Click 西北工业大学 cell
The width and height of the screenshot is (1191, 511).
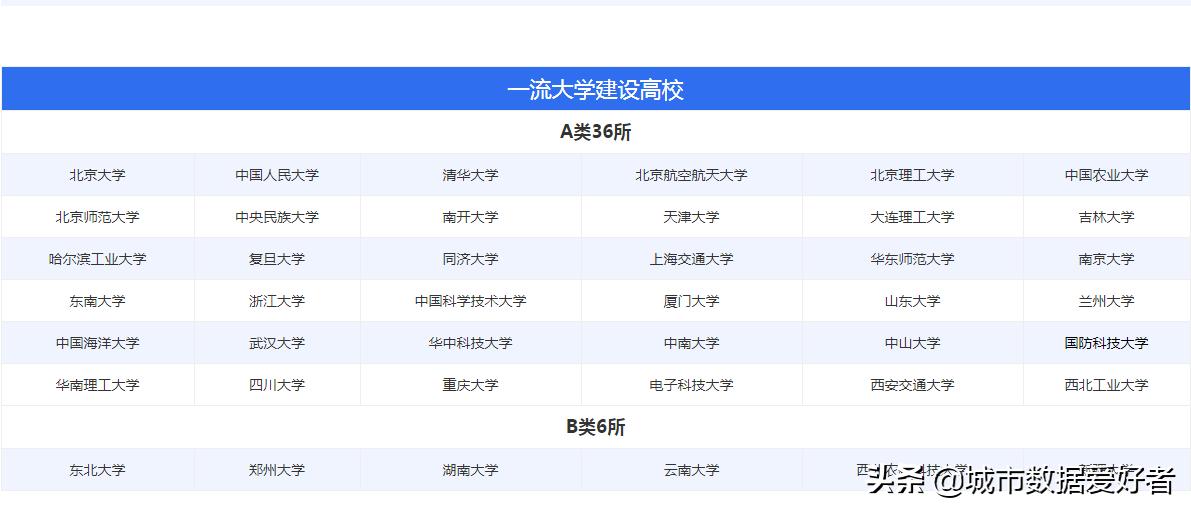pyautogui.click(x=1106, y=385)
